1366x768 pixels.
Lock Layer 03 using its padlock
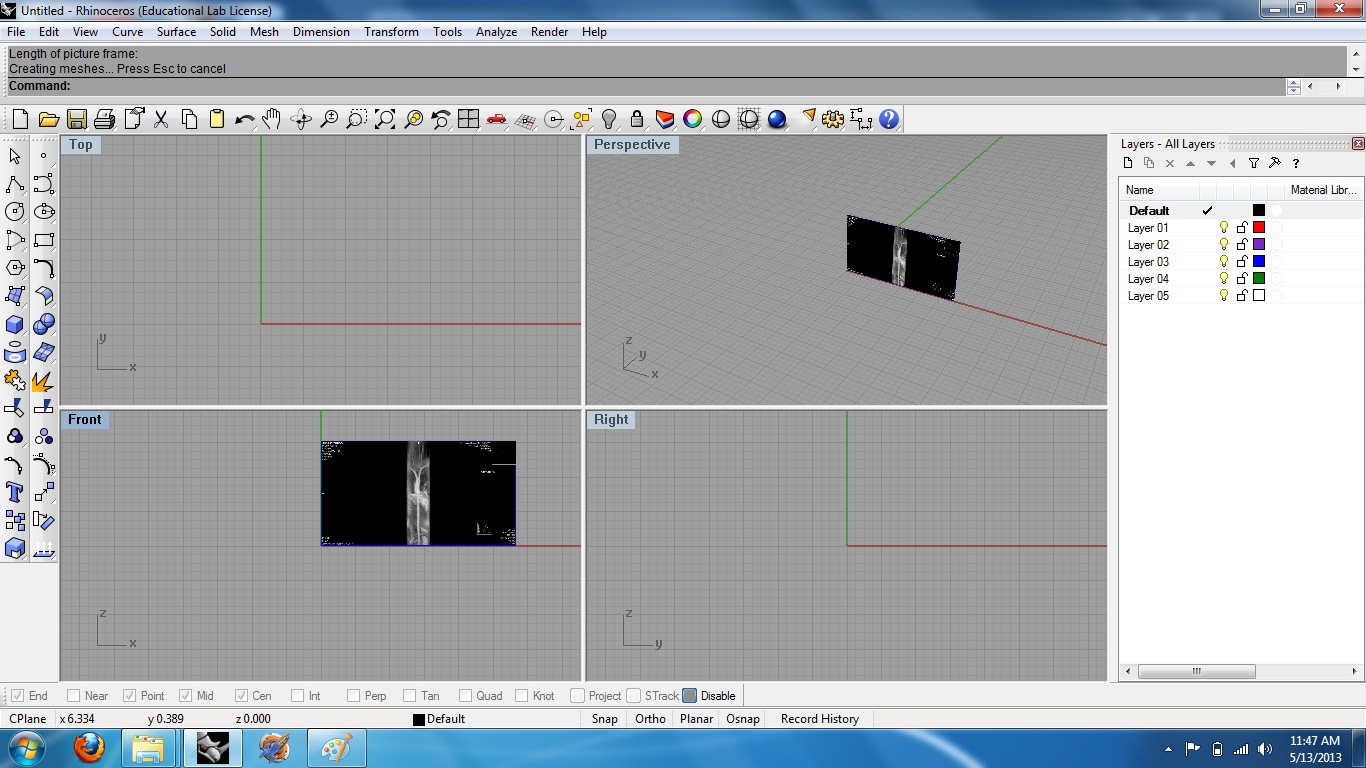point(1242,261)
